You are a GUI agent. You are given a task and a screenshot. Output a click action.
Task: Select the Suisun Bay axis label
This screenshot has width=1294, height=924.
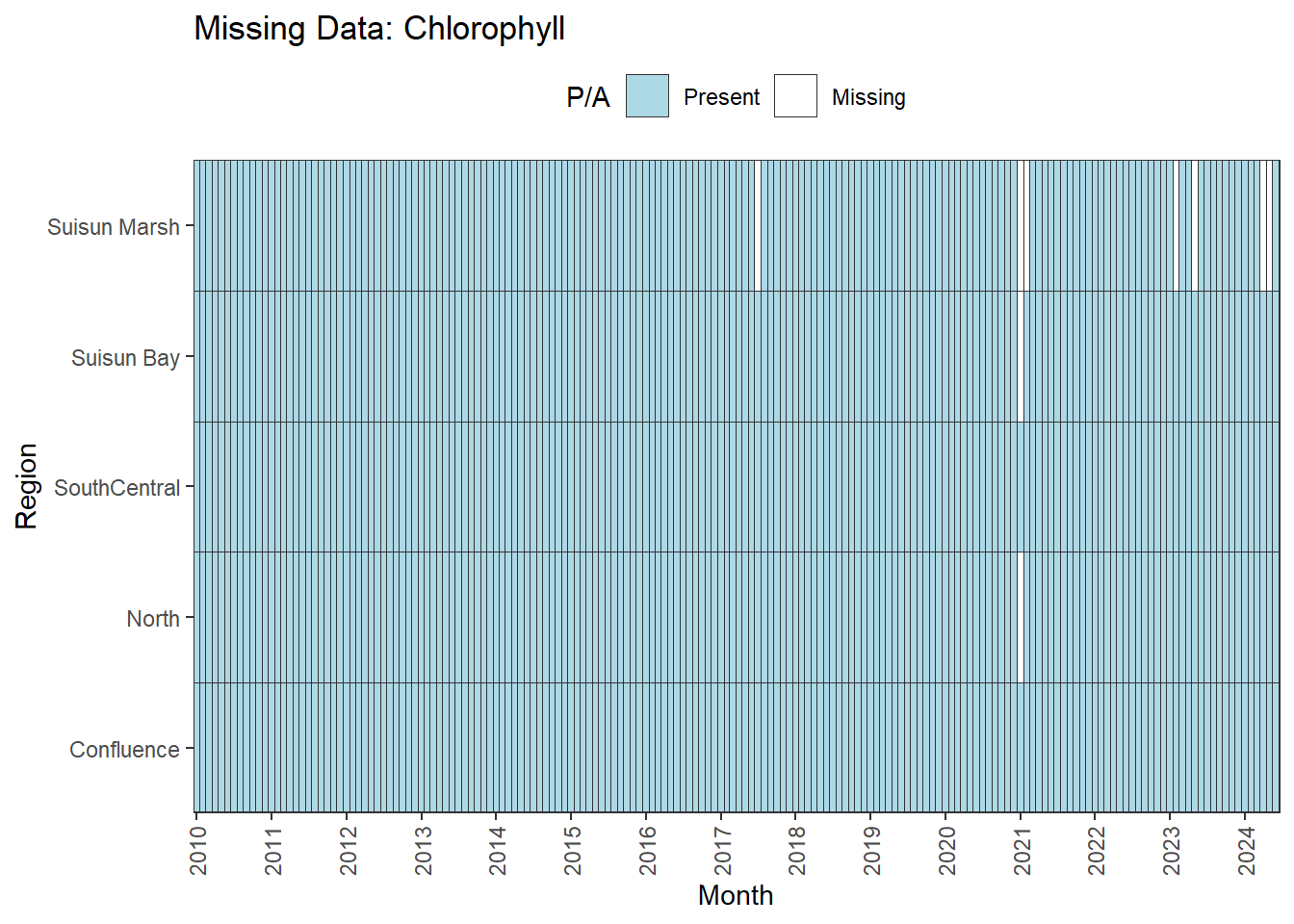coord(125,358)
